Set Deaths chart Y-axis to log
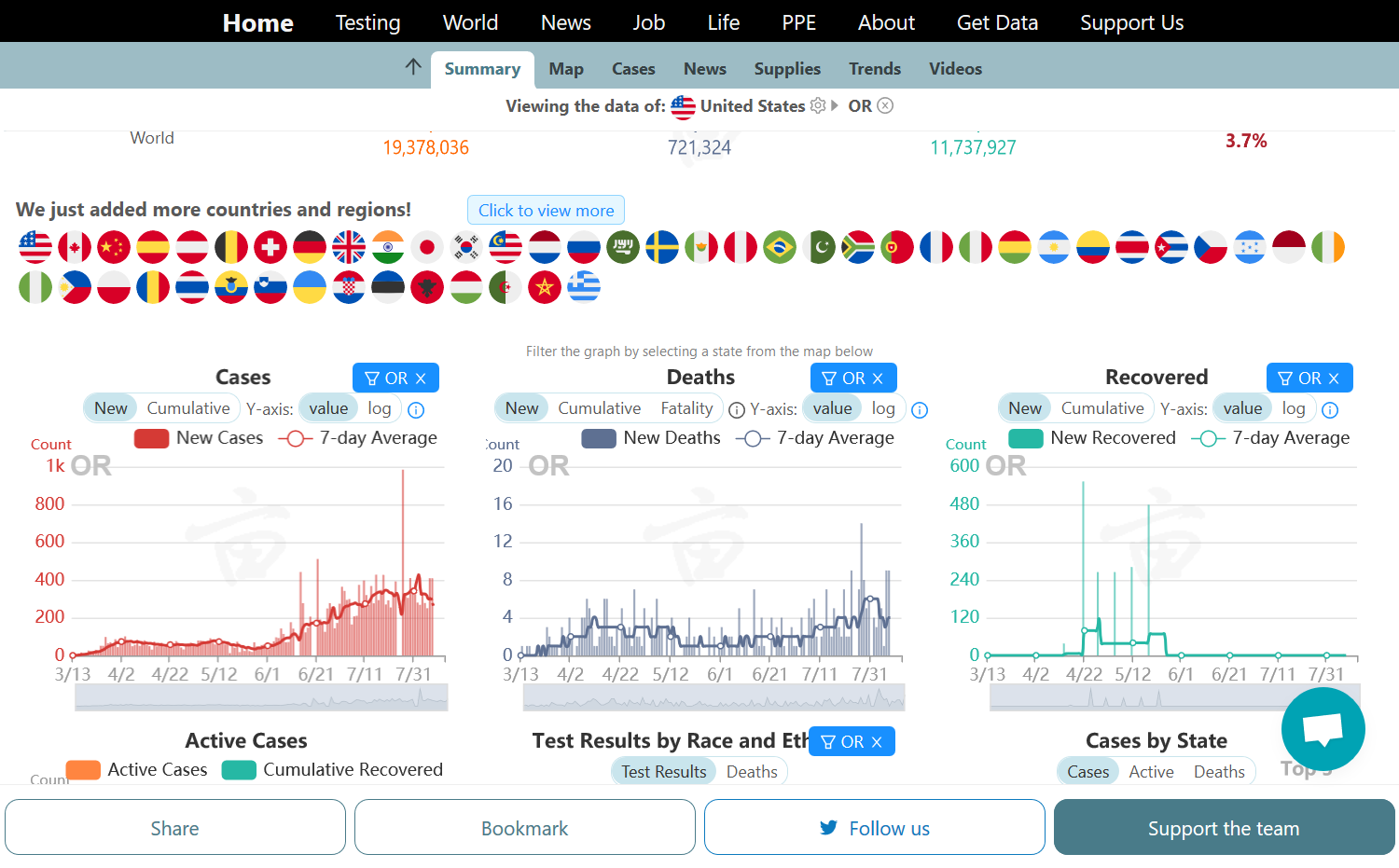The image size is (1399, 868). pyautogui.click(x=882, y=408)
